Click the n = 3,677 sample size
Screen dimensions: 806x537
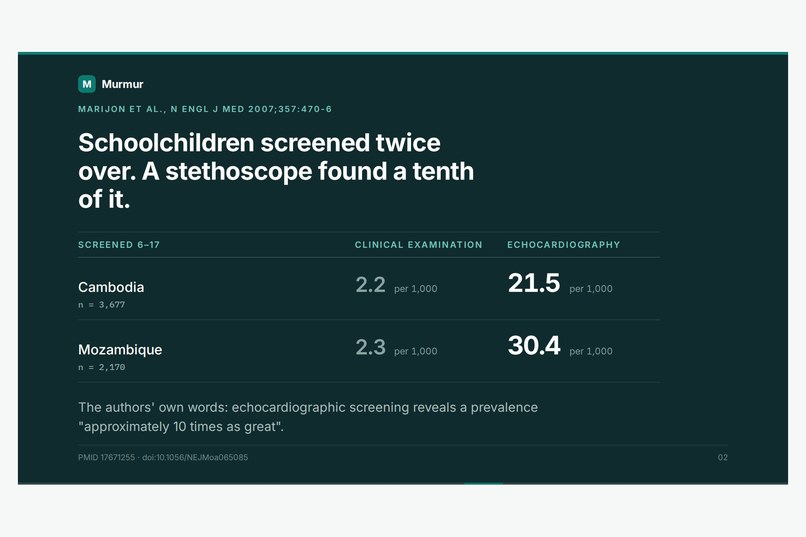pyautogui.click(x=102, y=305)
